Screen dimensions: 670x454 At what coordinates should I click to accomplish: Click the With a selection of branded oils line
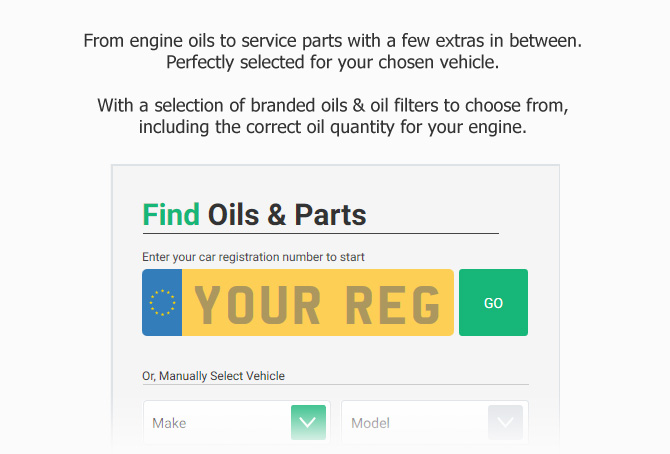(x=332, y=106)
